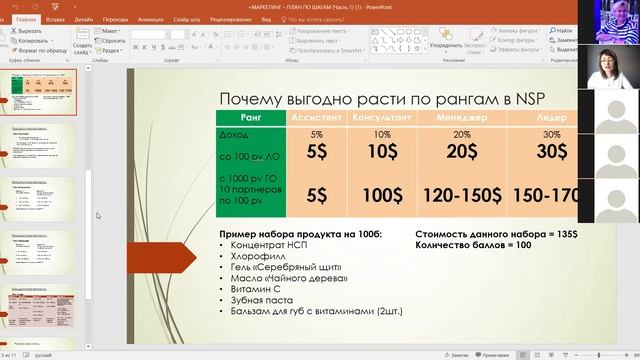
Task: Click the increase indent icon
Action: pos(267,34)
